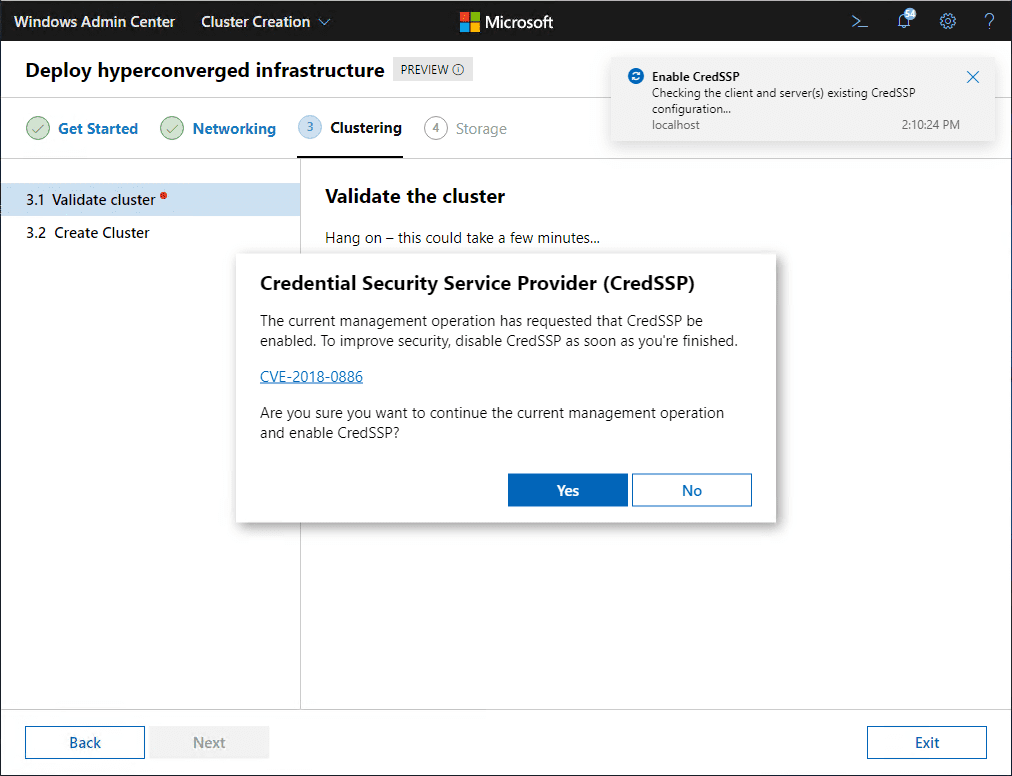Viewport: 1012px width, 776px height.
Task: Click the Exit button
Action: pyautogui.click(x=927, y=742)
